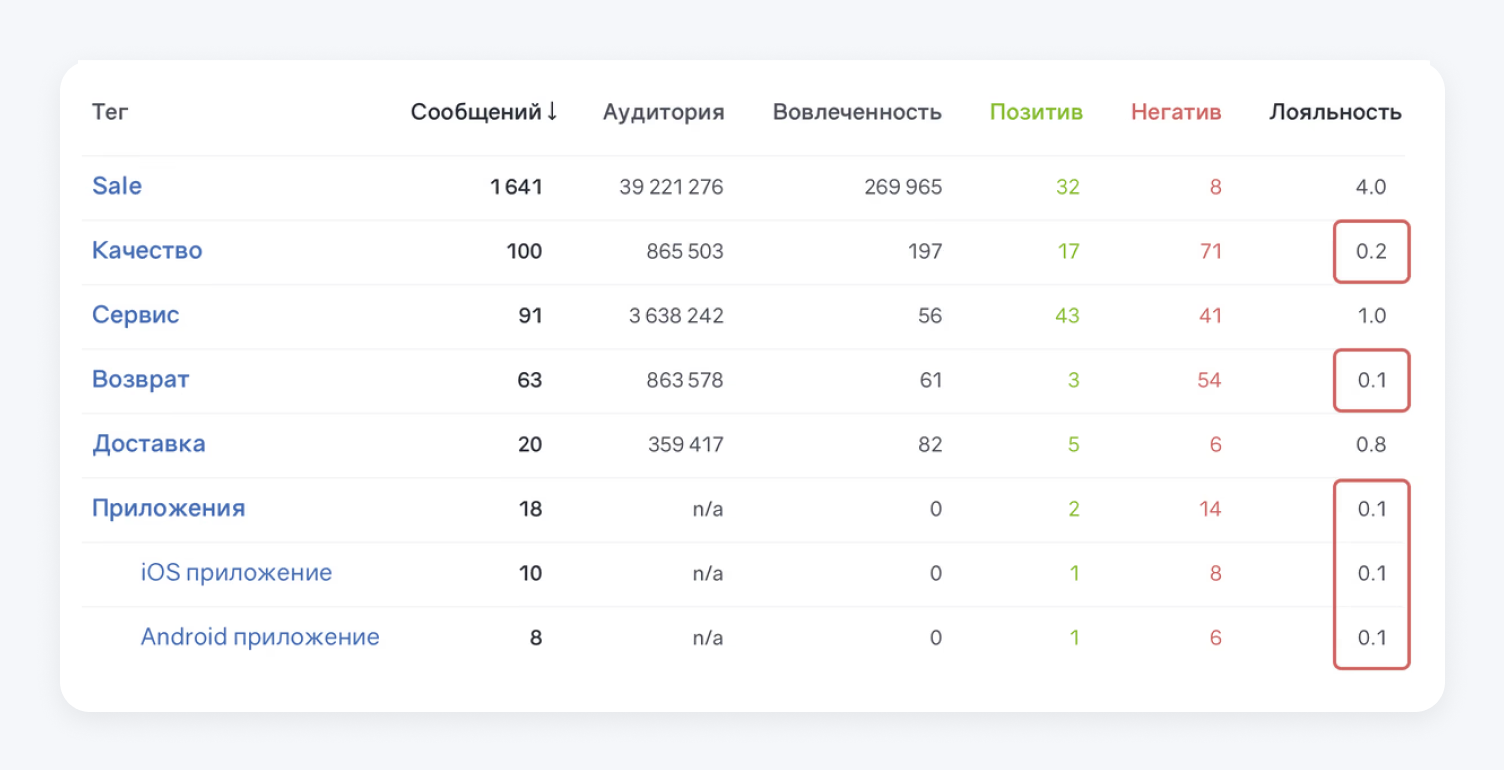Sort by the Негатив column header
Image resolution: width=1504 pixels, height=770 pixels.
point(1176,112)
